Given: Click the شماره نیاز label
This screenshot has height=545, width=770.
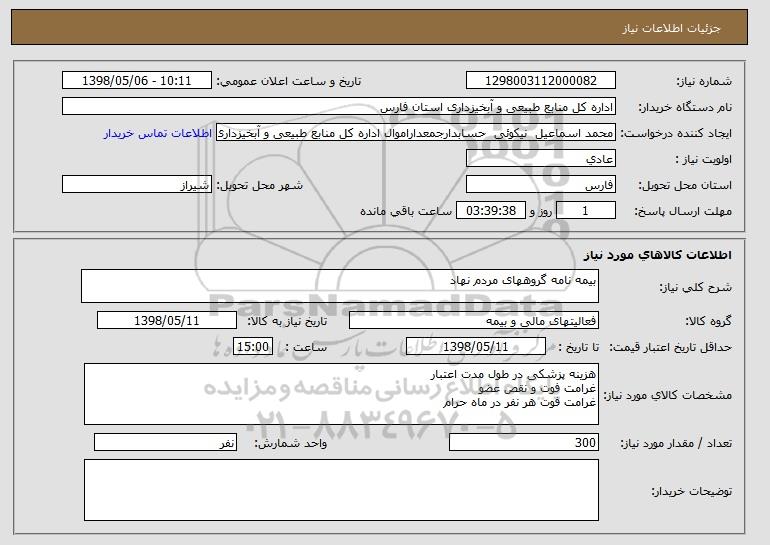Looking at the screenshot, I should [x=704, y=81].
